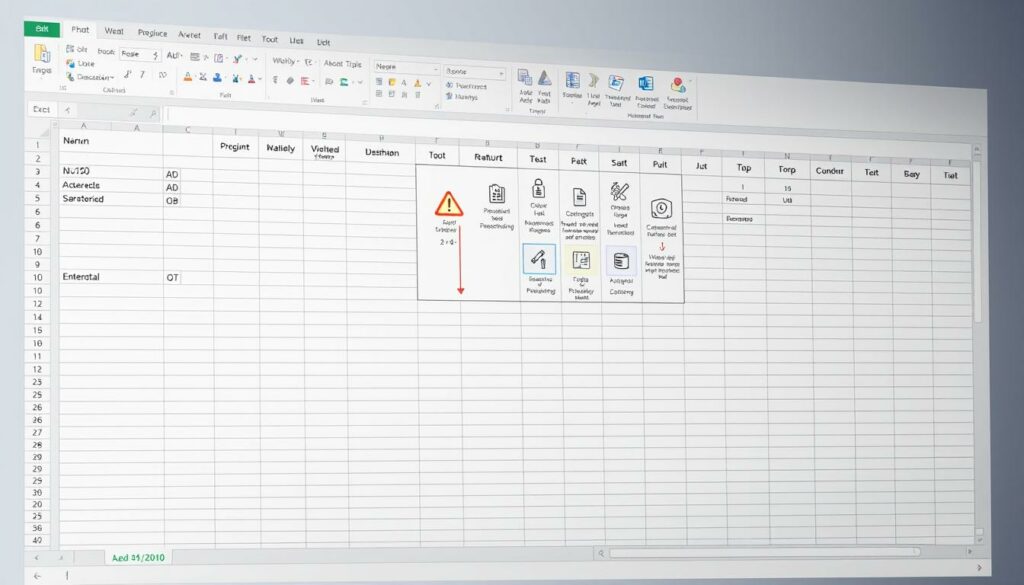Select the header cell Rafiurt
This screenshot has width=1024, height=585.
pos(488,157)
